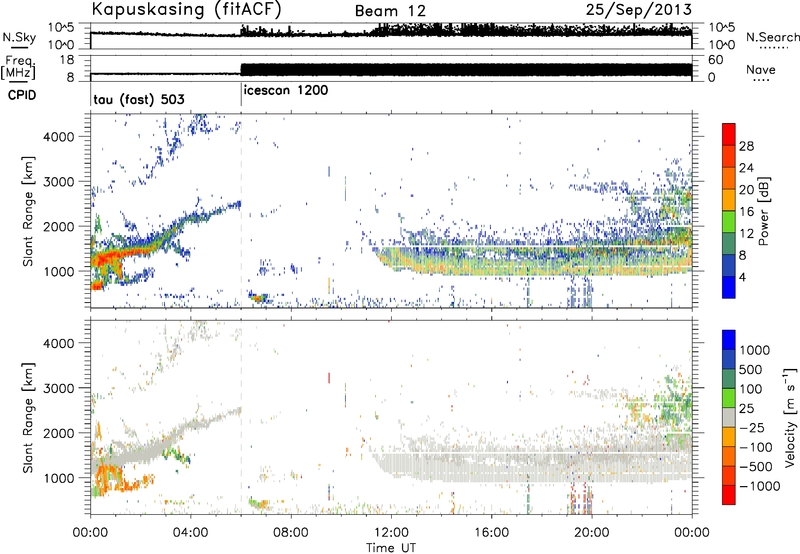The image size is (800, 554).
Task: Click the gray band of the Velocity colorbar
Action: click(729, 418)
